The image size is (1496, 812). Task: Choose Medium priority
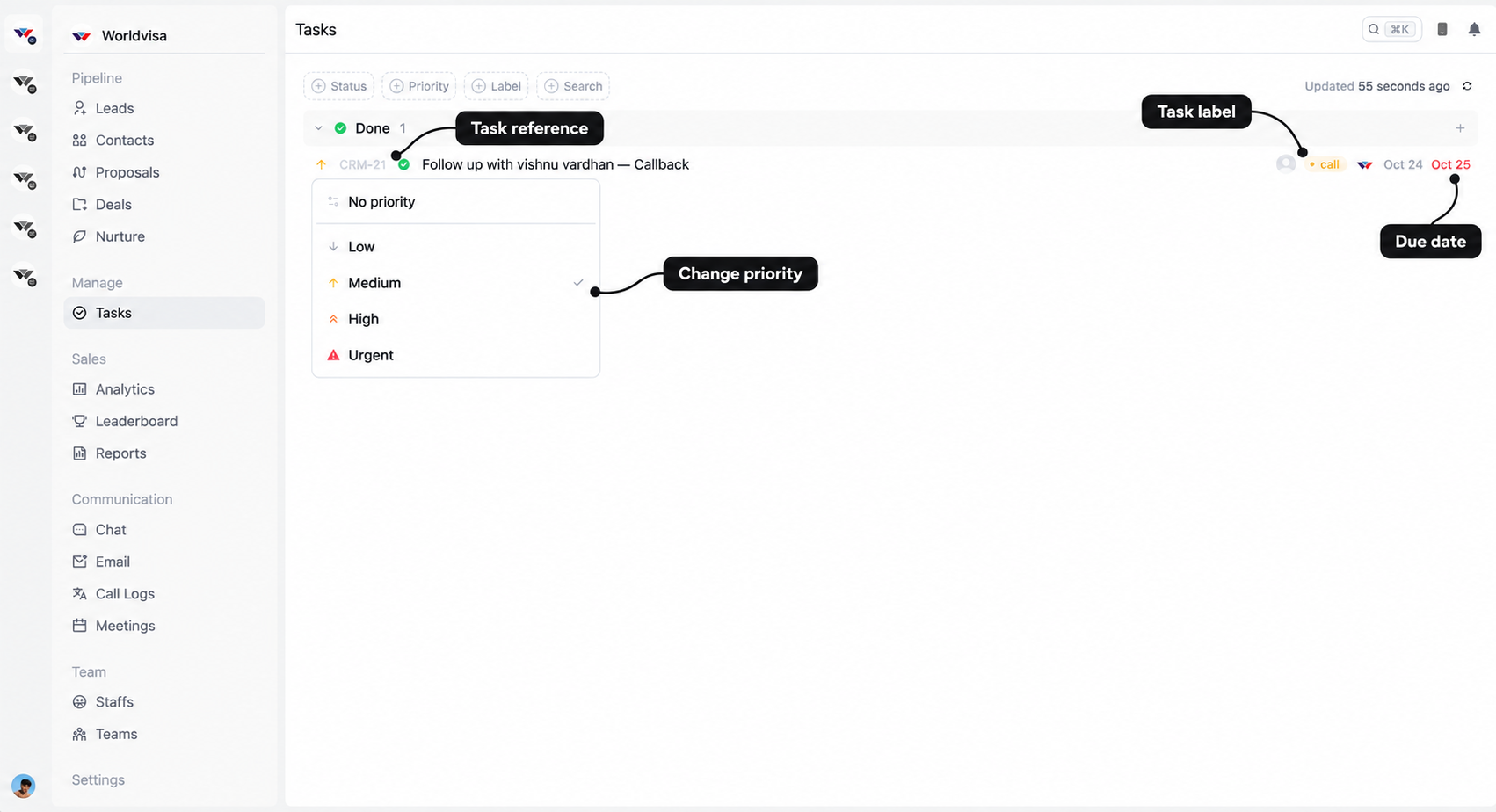tap(455, 283)
